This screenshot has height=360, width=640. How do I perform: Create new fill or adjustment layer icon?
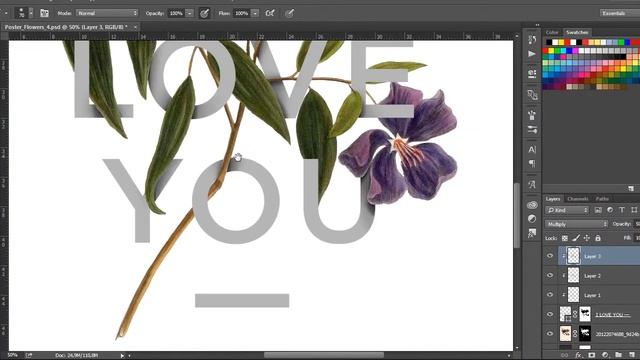pos(605,355)
